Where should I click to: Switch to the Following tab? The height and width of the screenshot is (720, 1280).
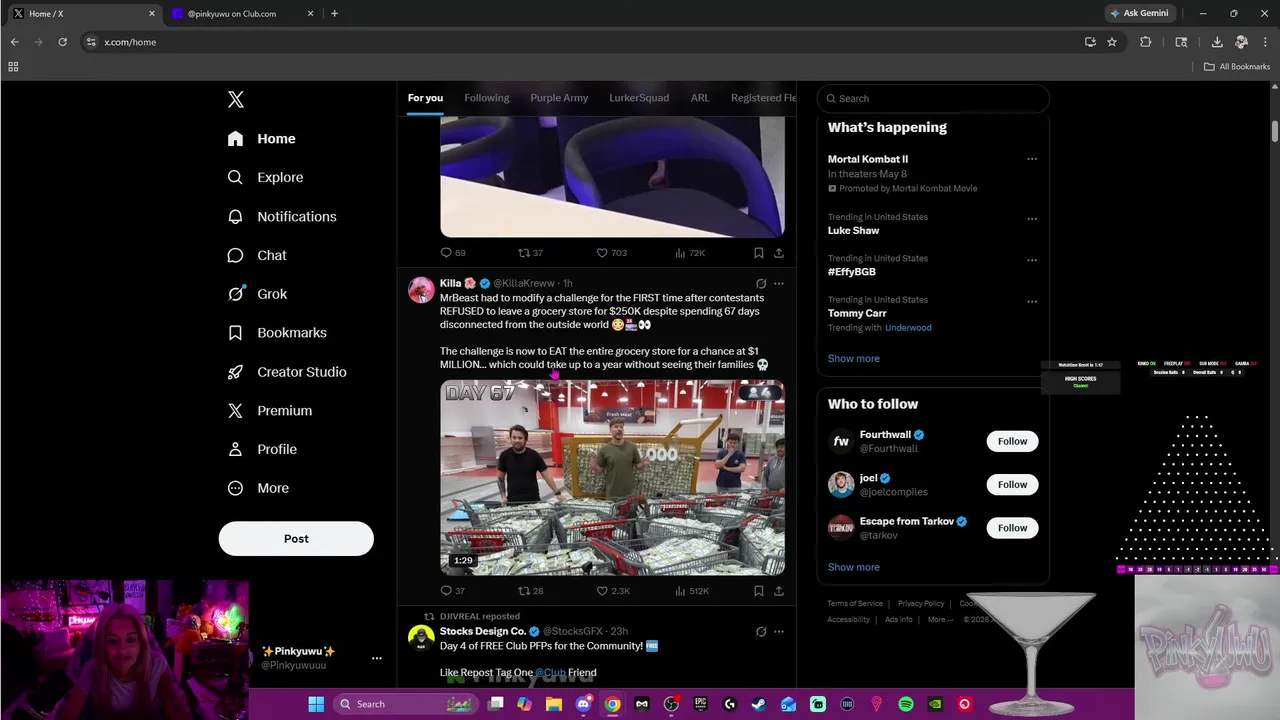tap(487, 98)
